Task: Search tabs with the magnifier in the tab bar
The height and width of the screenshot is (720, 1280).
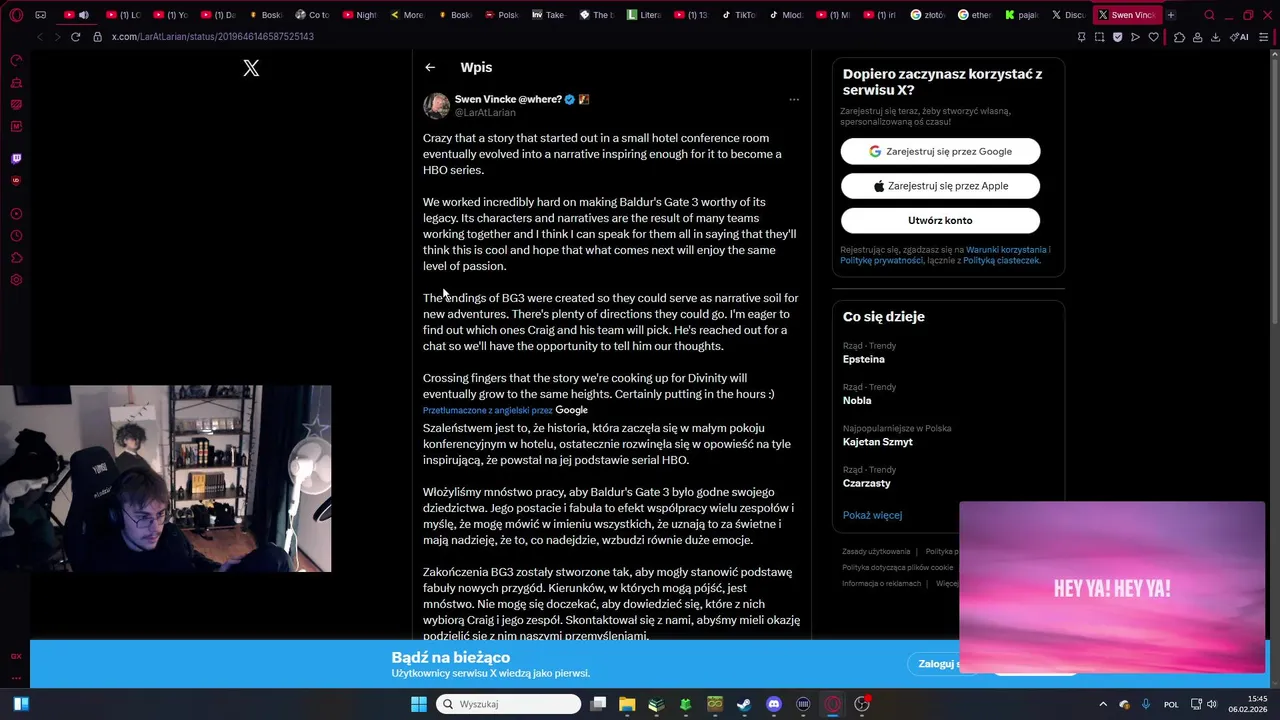Action: tap(1209, 15)
